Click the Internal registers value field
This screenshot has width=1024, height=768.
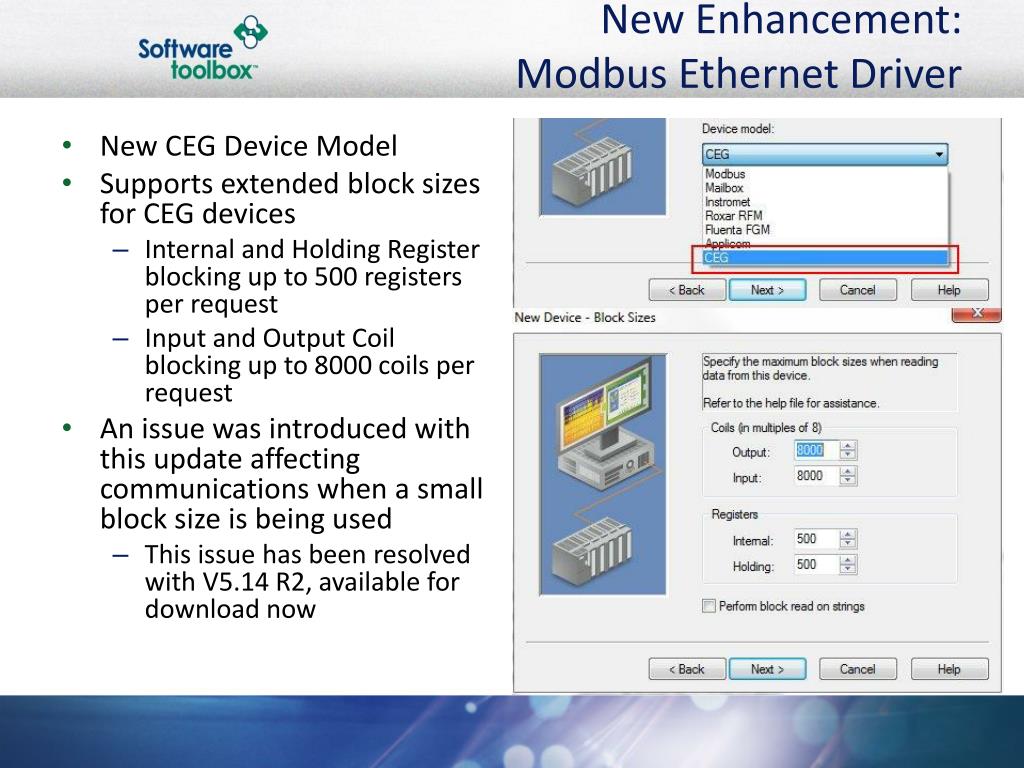click(x=815, y=539)
